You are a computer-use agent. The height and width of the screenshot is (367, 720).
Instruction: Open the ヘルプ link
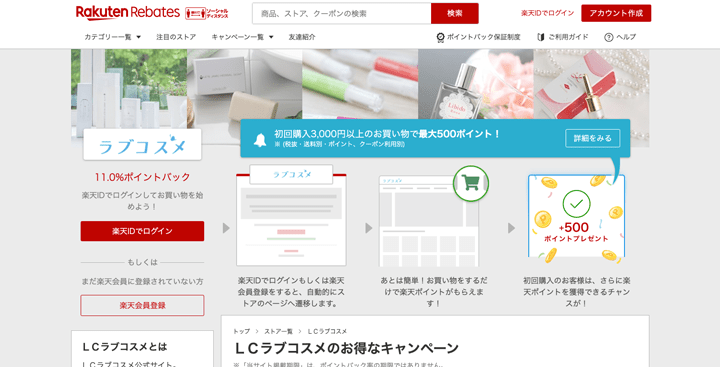[x=626, y=37]
